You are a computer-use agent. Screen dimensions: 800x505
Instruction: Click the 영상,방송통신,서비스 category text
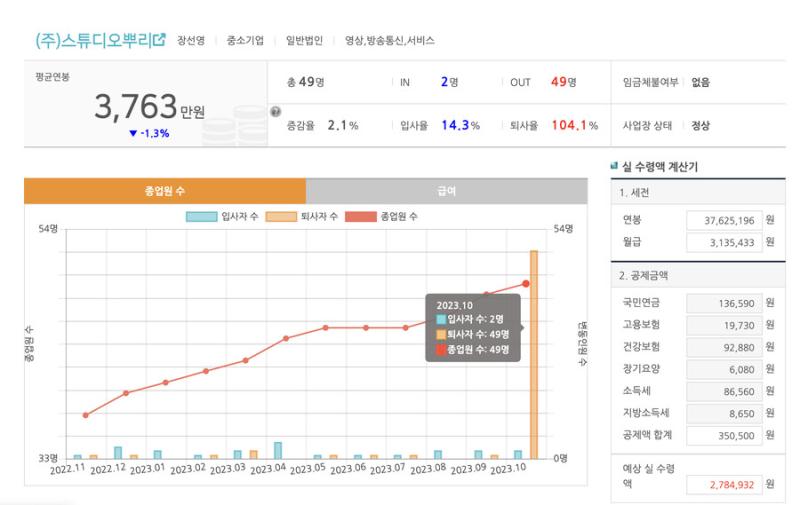[390, 40]
